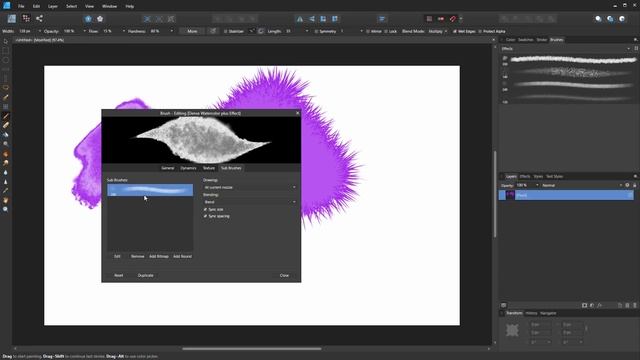Open the Layer menu
640x360 pixels.
[x=53, y=6]
